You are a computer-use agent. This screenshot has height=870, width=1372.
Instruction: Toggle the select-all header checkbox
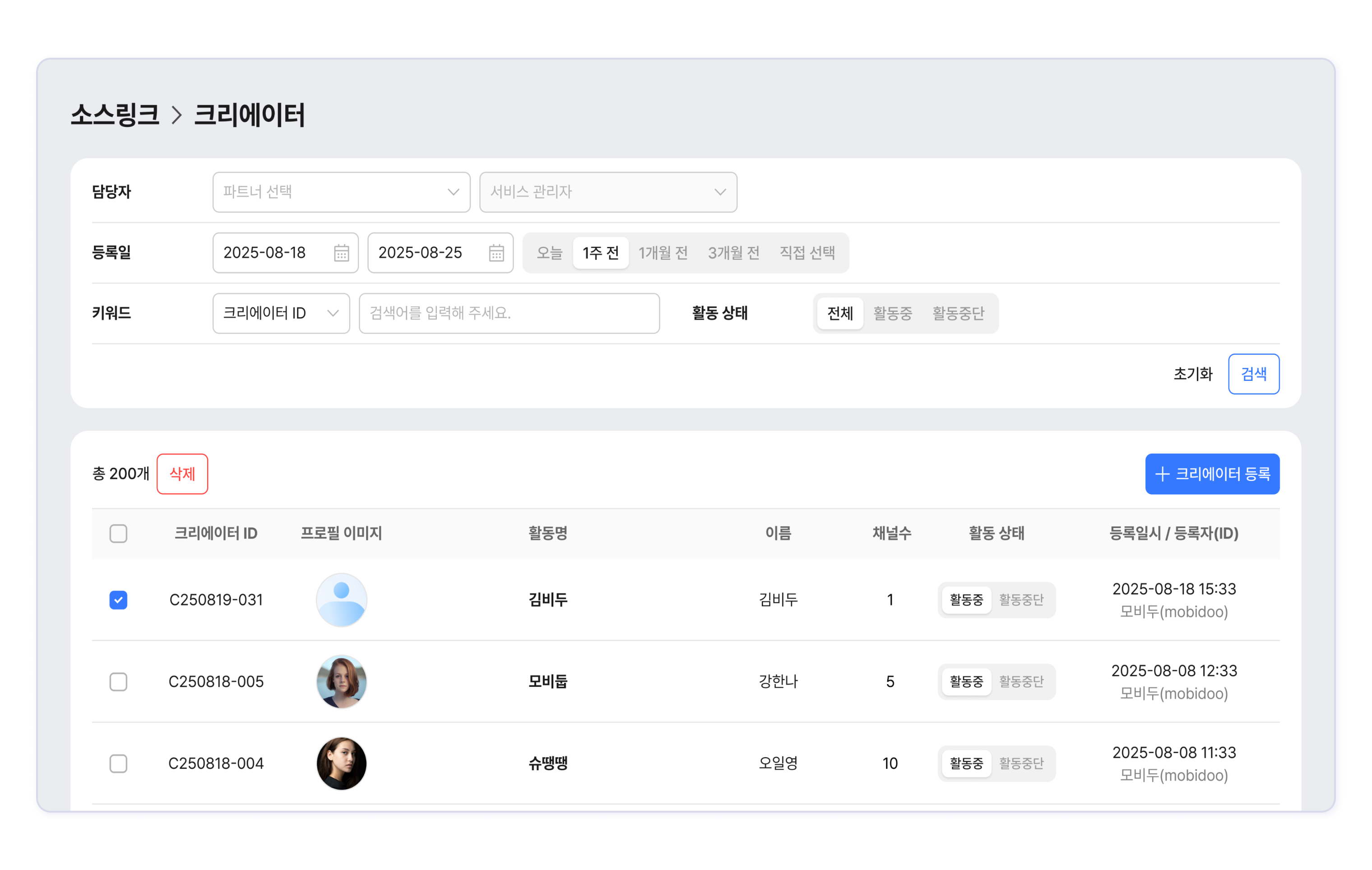coord(119,534)
